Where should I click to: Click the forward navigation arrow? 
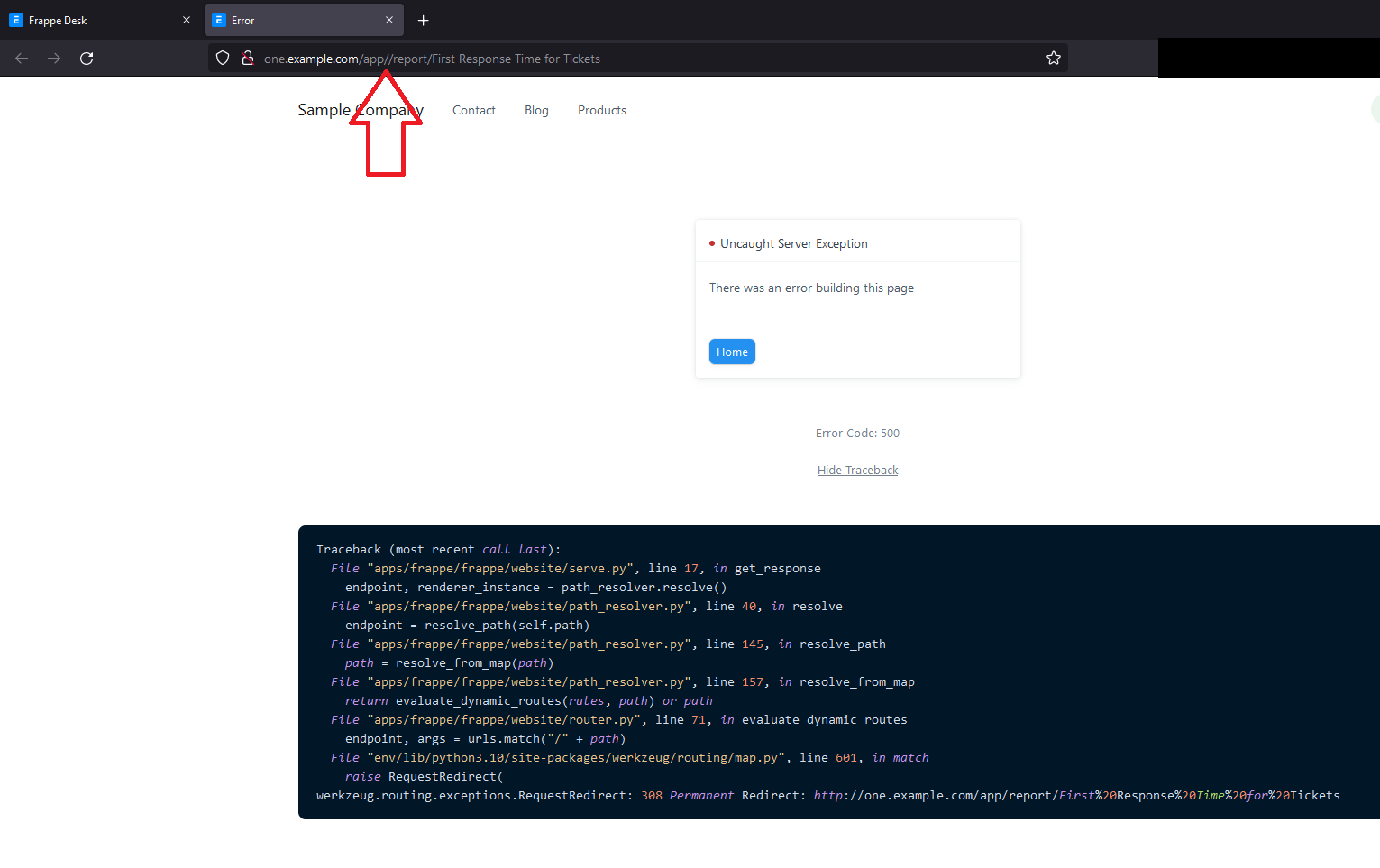pyautogui.click(x=53, y=58)
